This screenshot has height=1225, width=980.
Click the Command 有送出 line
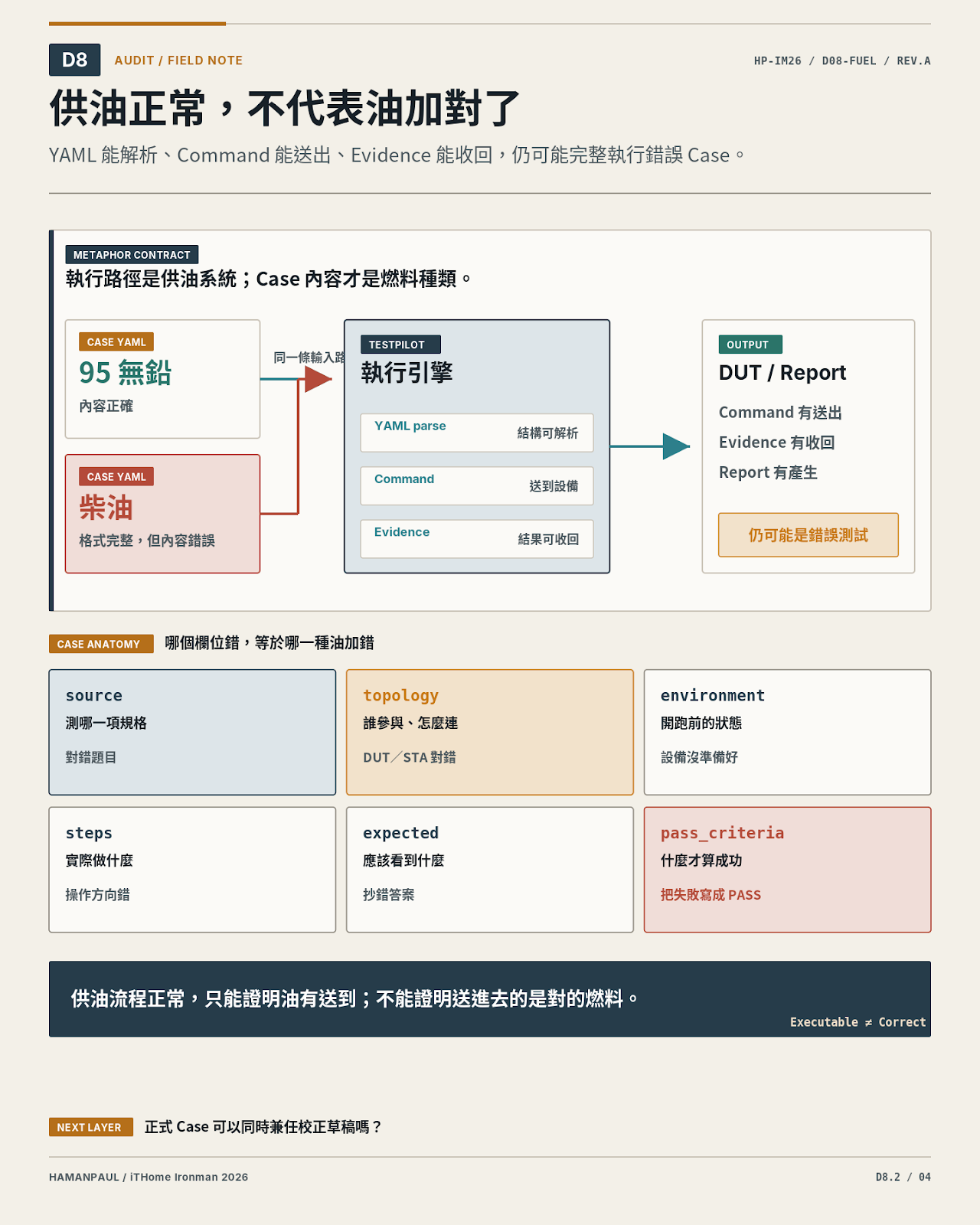pyautogui.click(x=780, y=413)
